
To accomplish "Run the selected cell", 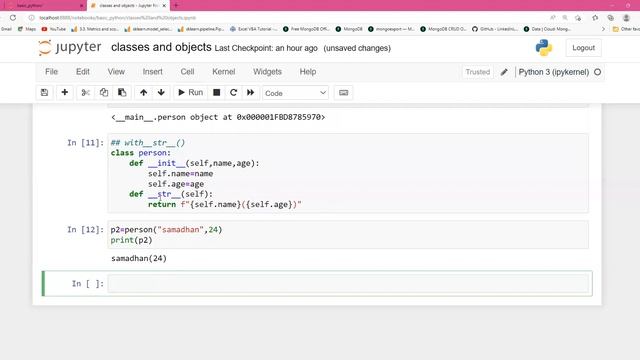I will click(190, 93).
